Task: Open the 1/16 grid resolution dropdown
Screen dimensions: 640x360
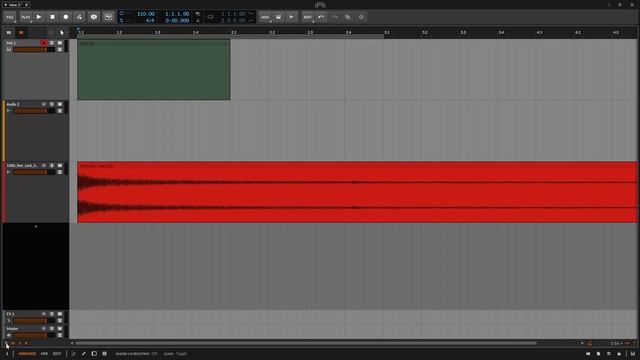Action: [x=616, y=344]
